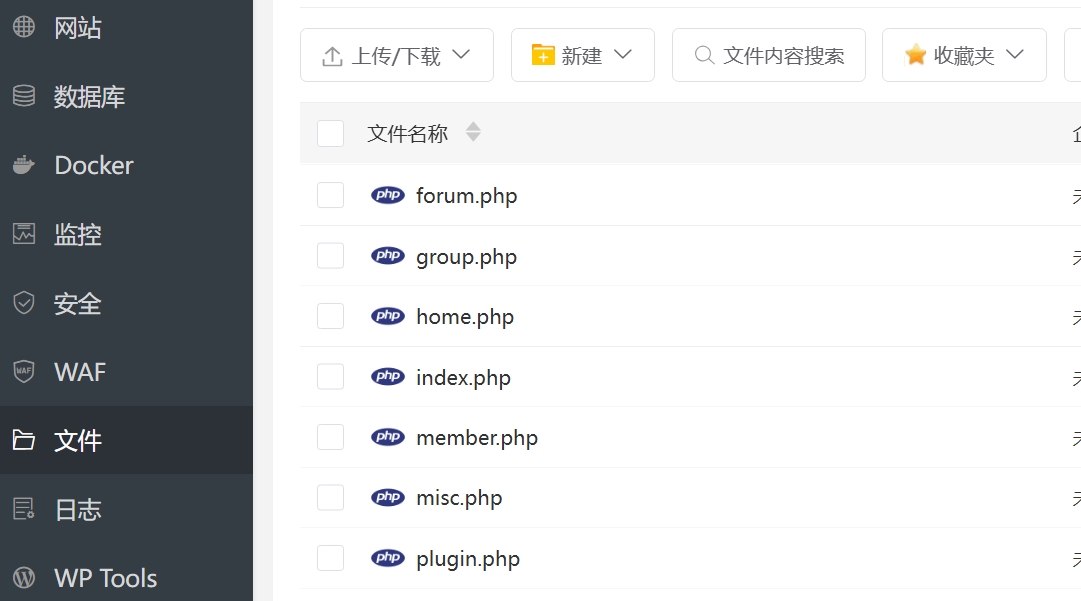Click the Docker whale icon in sidebar

(x=24, y=165)
